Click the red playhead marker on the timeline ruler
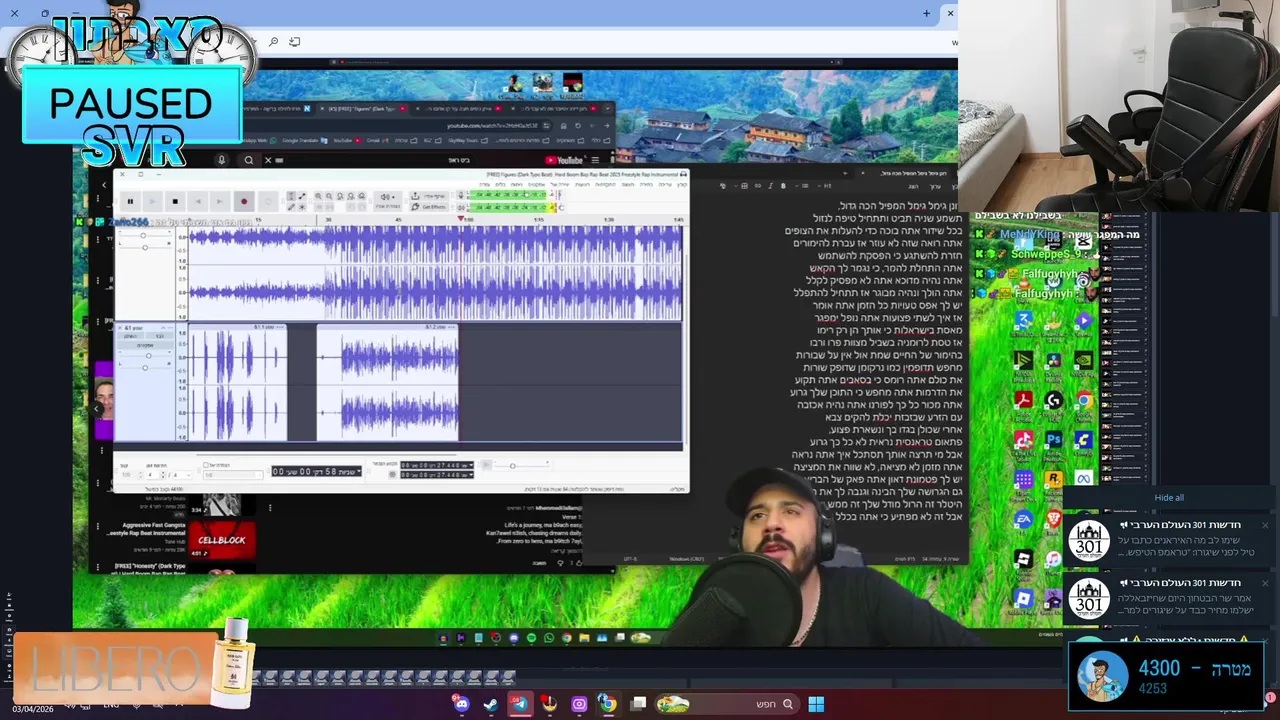The width and height of the screenshot is (1280, 720). pyautogui.click(x=460, y=218)
